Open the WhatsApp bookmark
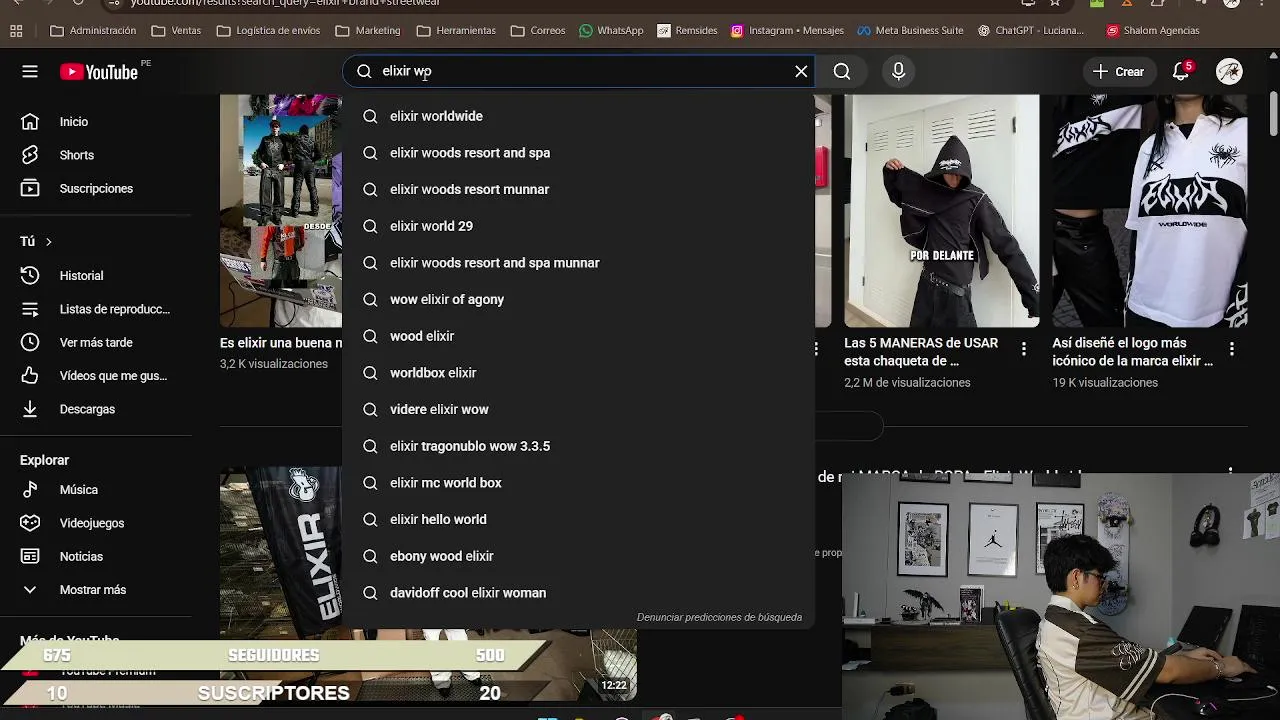The image size is (1280, 720). [611, 31]
